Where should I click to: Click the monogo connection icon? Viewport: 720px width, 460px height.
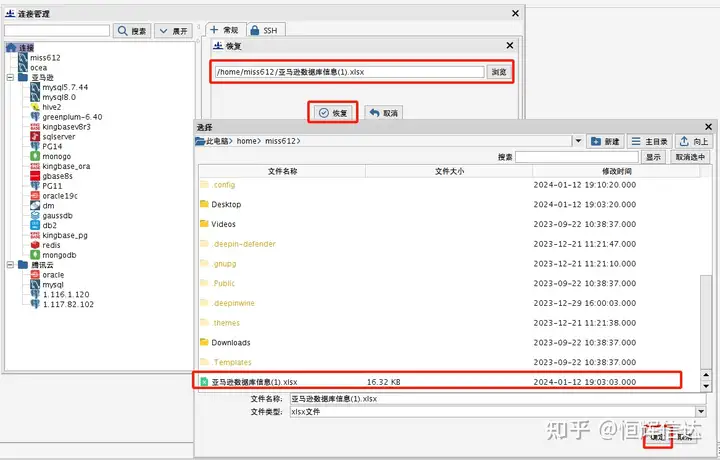[35, 157]
